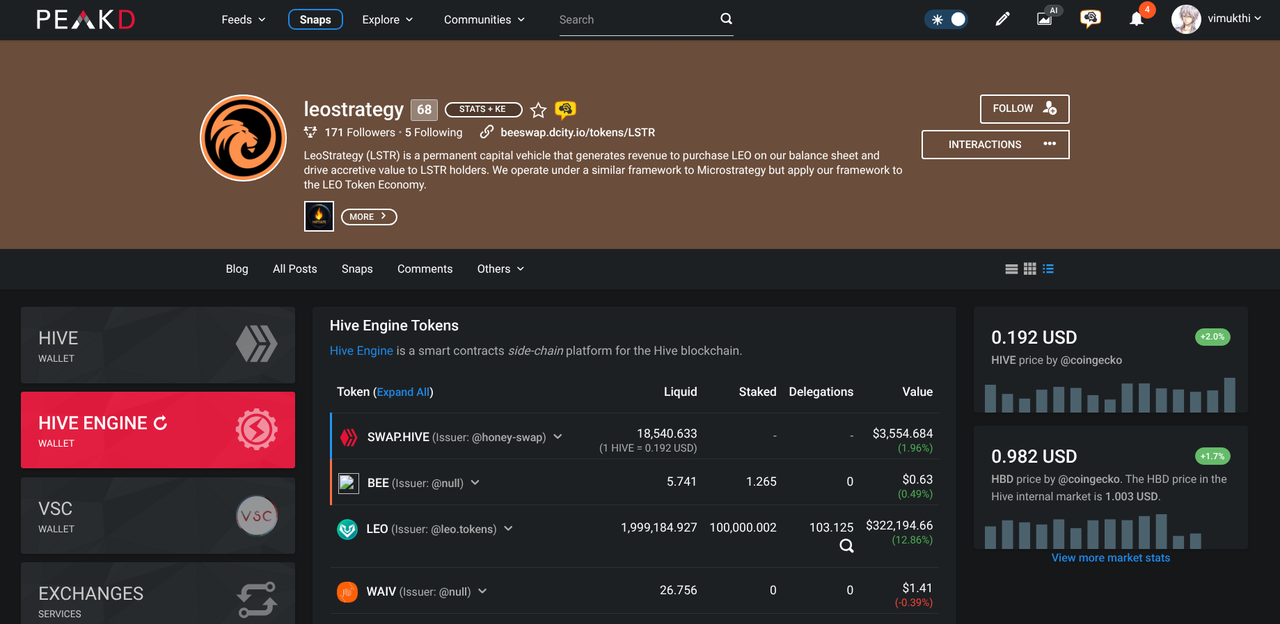Click the VSC round logo icon
The image size is (1280, 624).
[257, 515]
